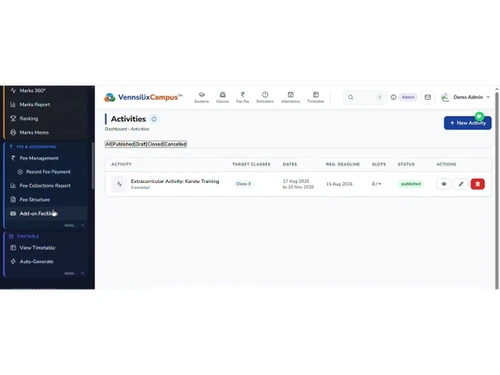The image size is (500, 375).
Task: Click the 0 enrolled text
Action: tap(140, 188)
